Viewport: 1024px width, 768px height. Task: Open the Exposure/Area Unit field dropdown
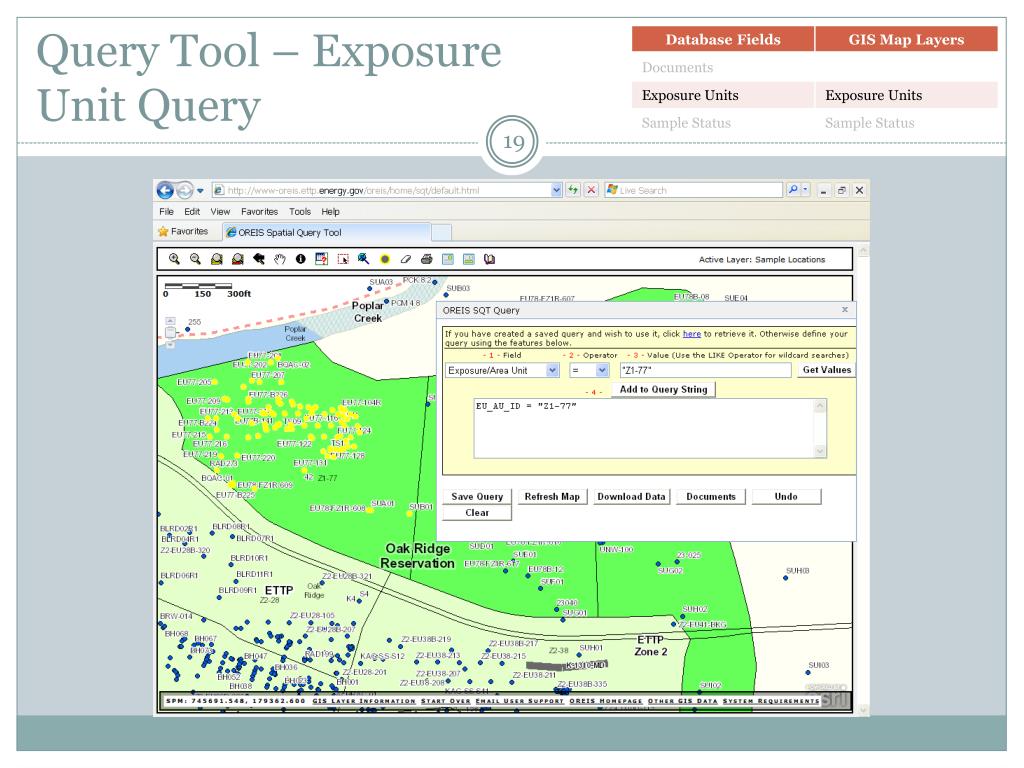552,370
